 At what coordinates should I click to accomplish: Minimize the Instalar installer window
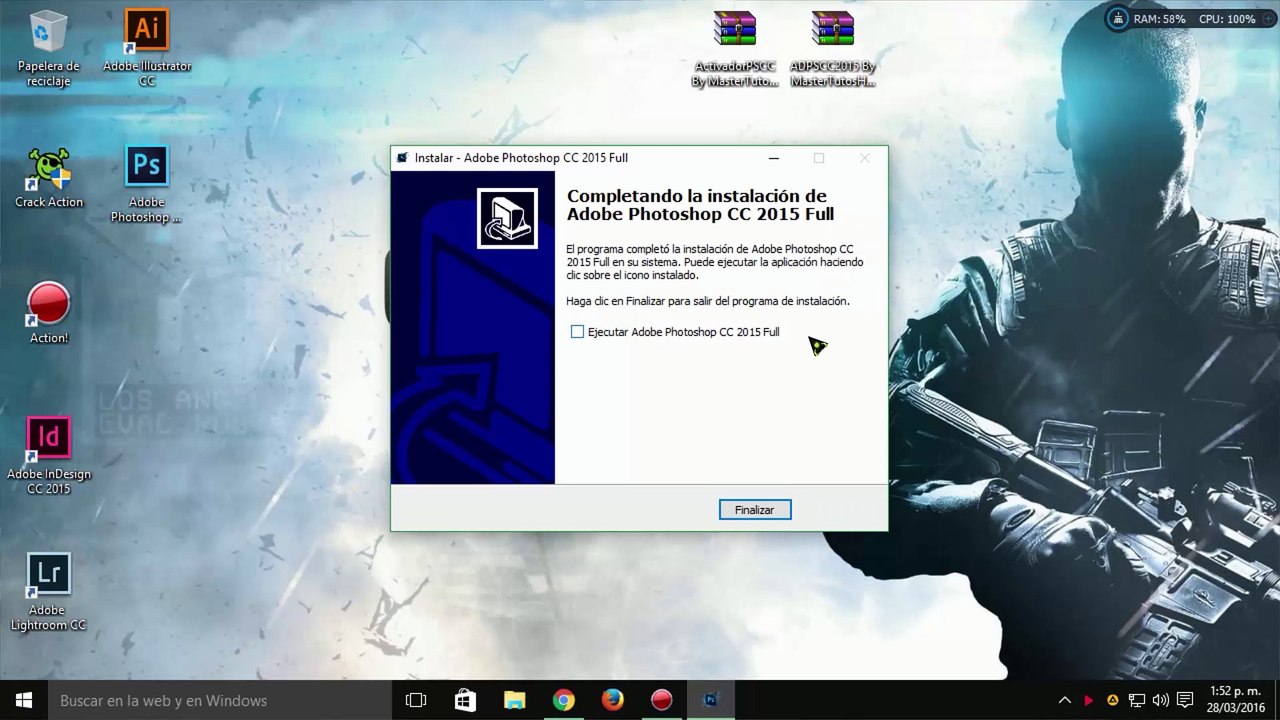point(774,158)
